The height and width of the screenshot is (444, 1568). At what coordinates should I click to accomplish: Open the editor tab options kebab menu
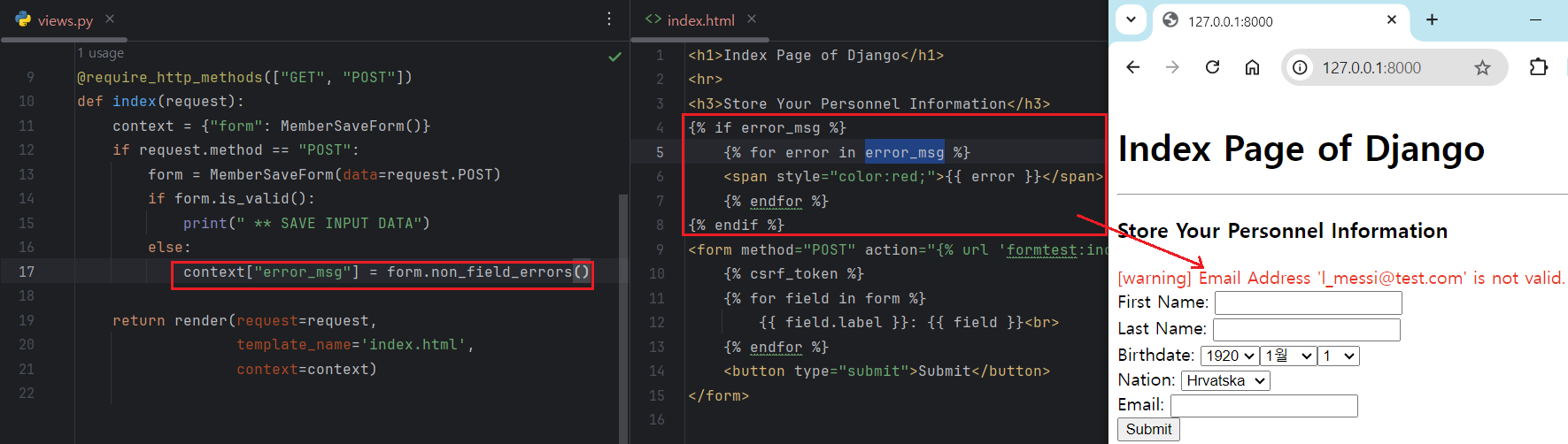pos(609,19)
